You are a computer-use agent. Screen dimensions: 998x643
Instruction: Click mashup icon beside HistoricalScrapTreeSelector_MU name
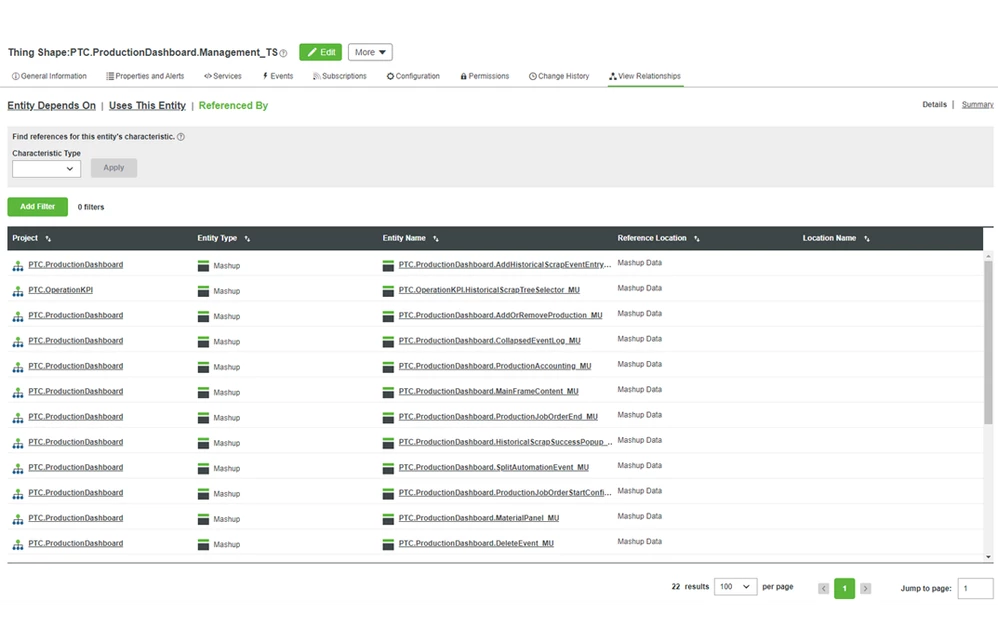tap(388, 292)
